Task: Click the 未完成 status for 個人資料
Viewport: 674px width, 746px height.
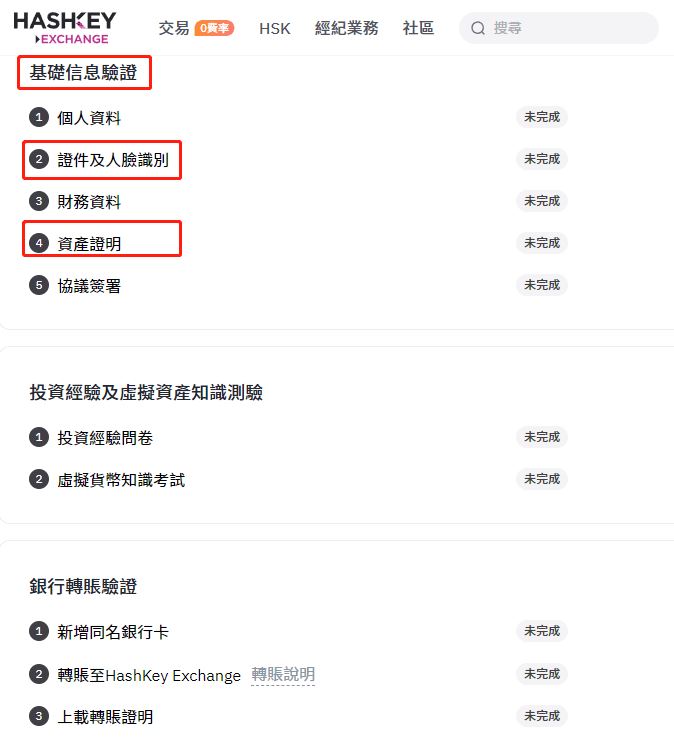Action: tap(542, 117)
